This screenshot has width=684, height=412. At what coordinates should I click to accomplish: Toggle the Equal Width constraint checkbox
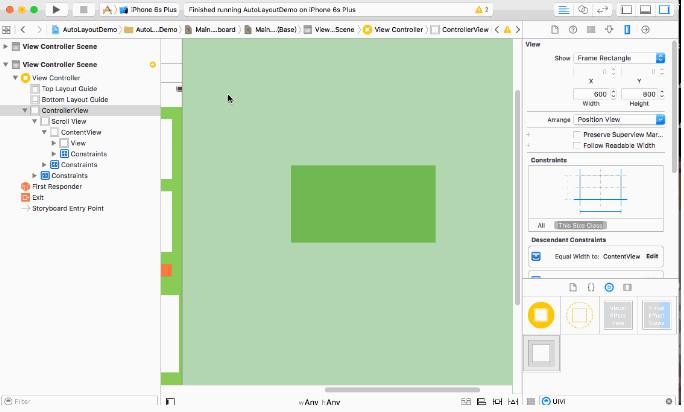tap(536, 256)
